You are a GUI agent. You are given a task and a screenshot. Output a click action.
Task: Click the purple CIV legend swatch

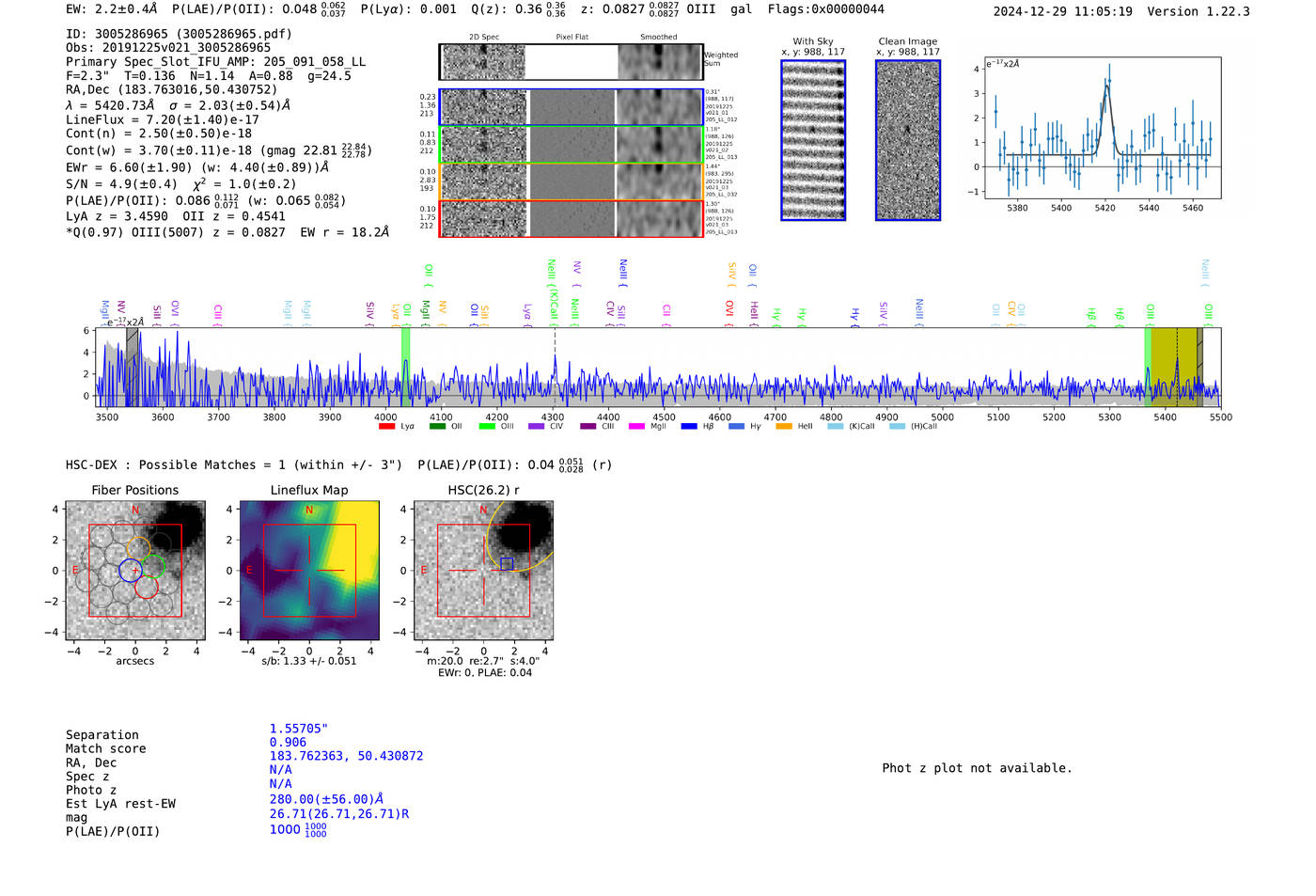pyautogui.click(x=536, y=427)
